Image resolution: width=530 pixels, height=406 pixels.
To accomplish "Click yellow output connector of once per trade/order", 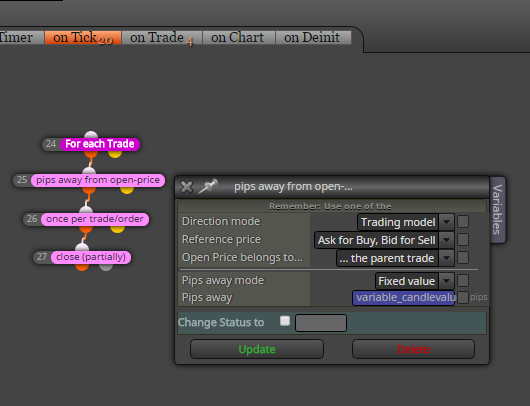I will [117, 229].
